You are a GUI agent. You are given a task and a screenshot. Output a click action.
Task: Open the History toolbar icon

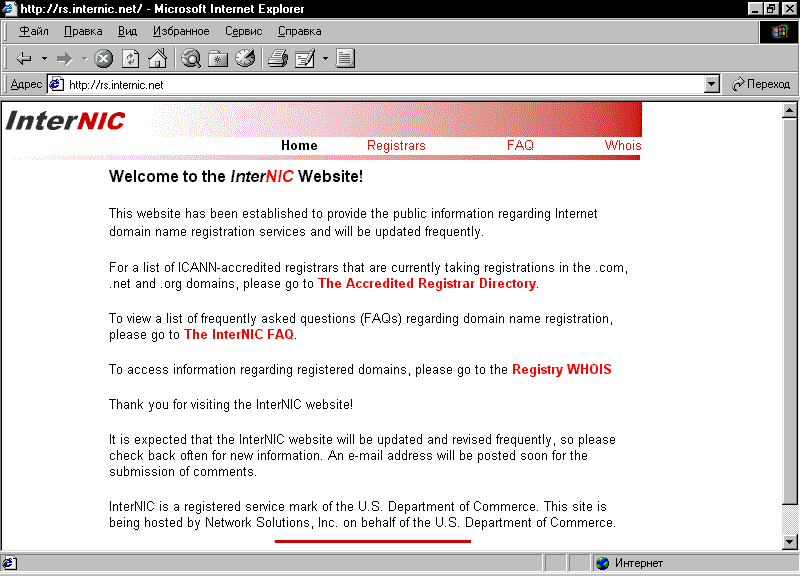[x=245, y=58]
